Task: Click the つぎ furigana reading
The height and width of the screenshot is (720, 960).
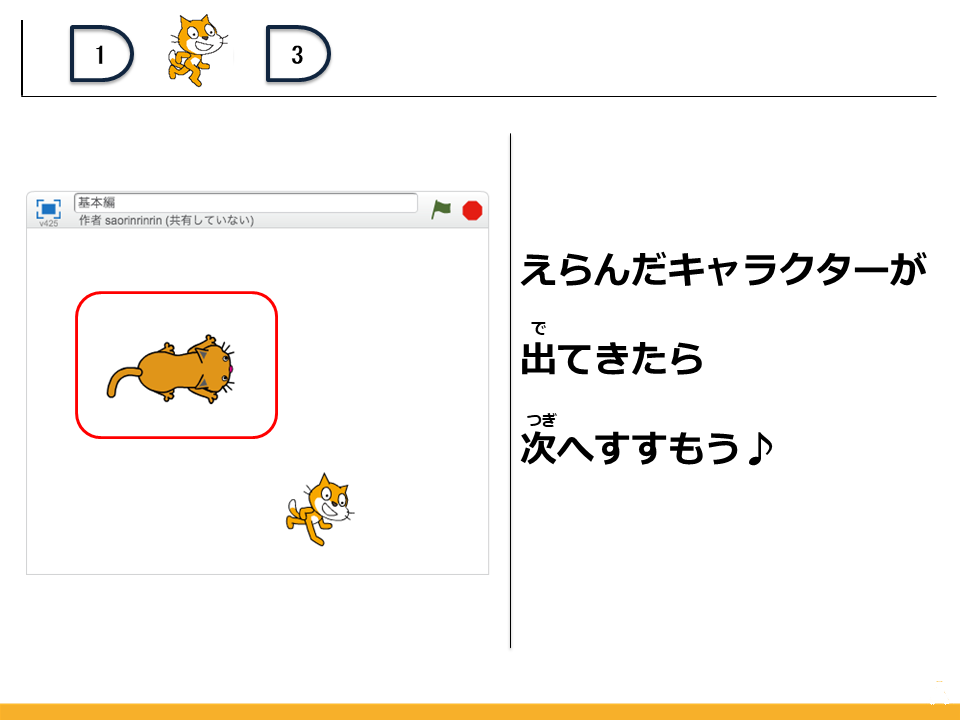Action: (542, 420)
